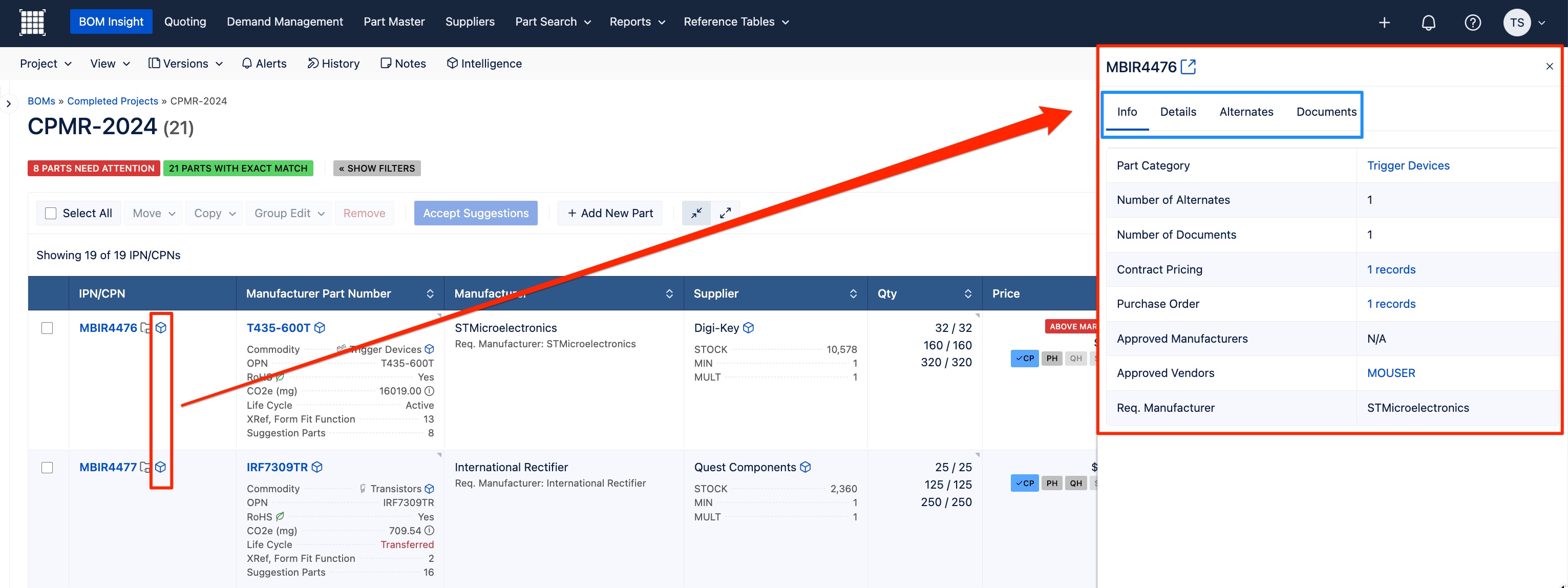Expand the Project dropdown
This screenshot has width=1568, height=588.
click(46, 64)
